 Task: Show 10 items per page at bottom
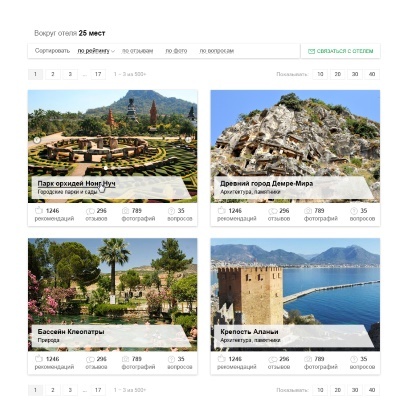[x=320, y=390]
